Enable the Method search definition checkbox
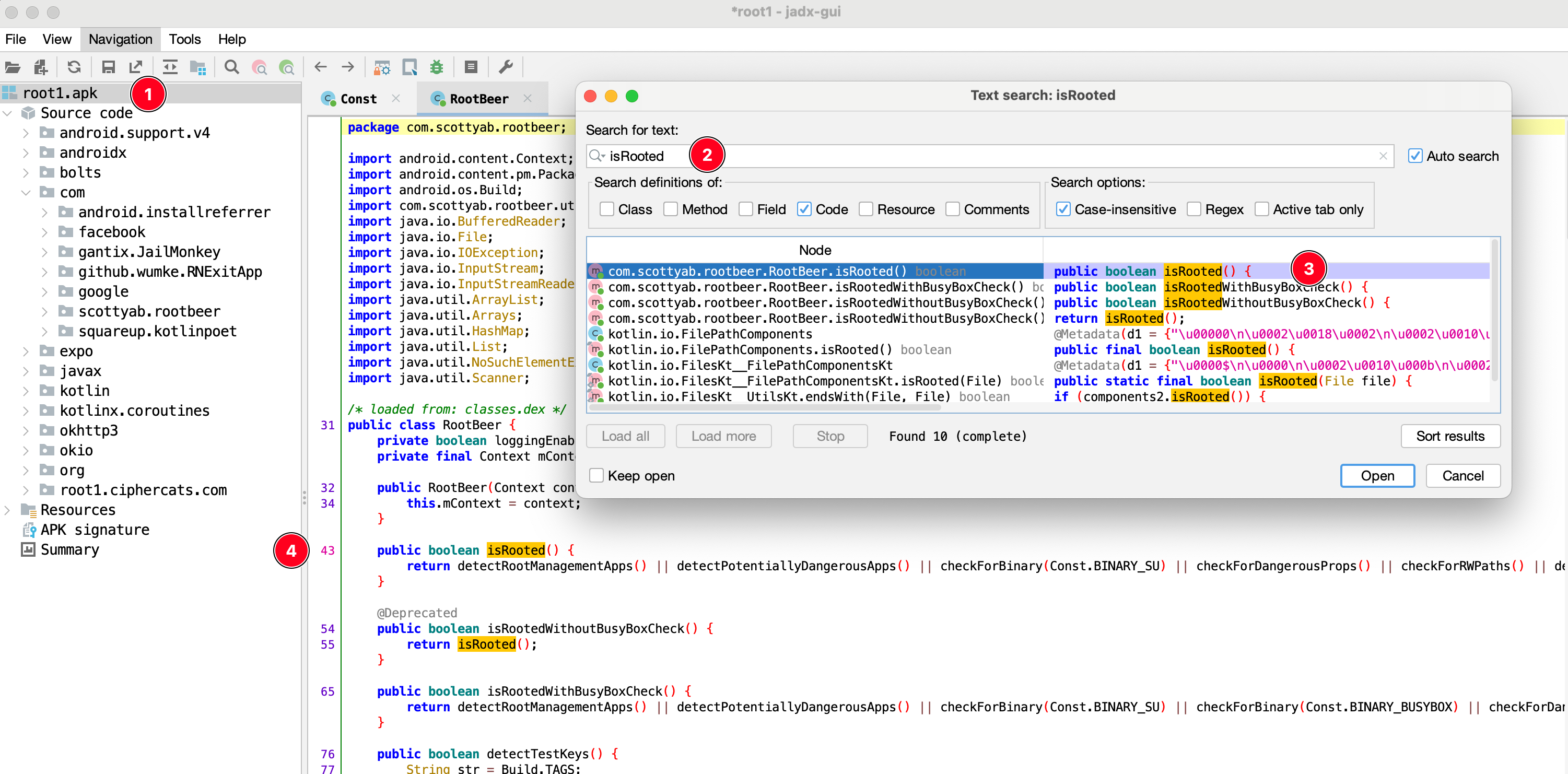The width and height of the screenshot is (1568, 774). 671,209
